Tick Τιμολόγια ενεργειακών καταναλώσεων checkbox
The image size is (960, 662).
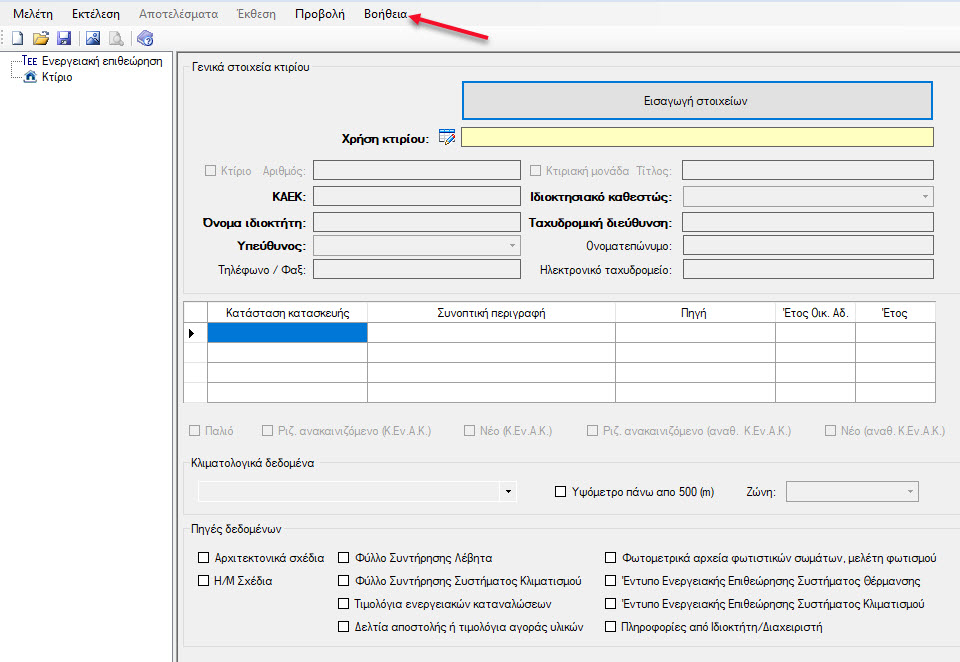[343, 603]
